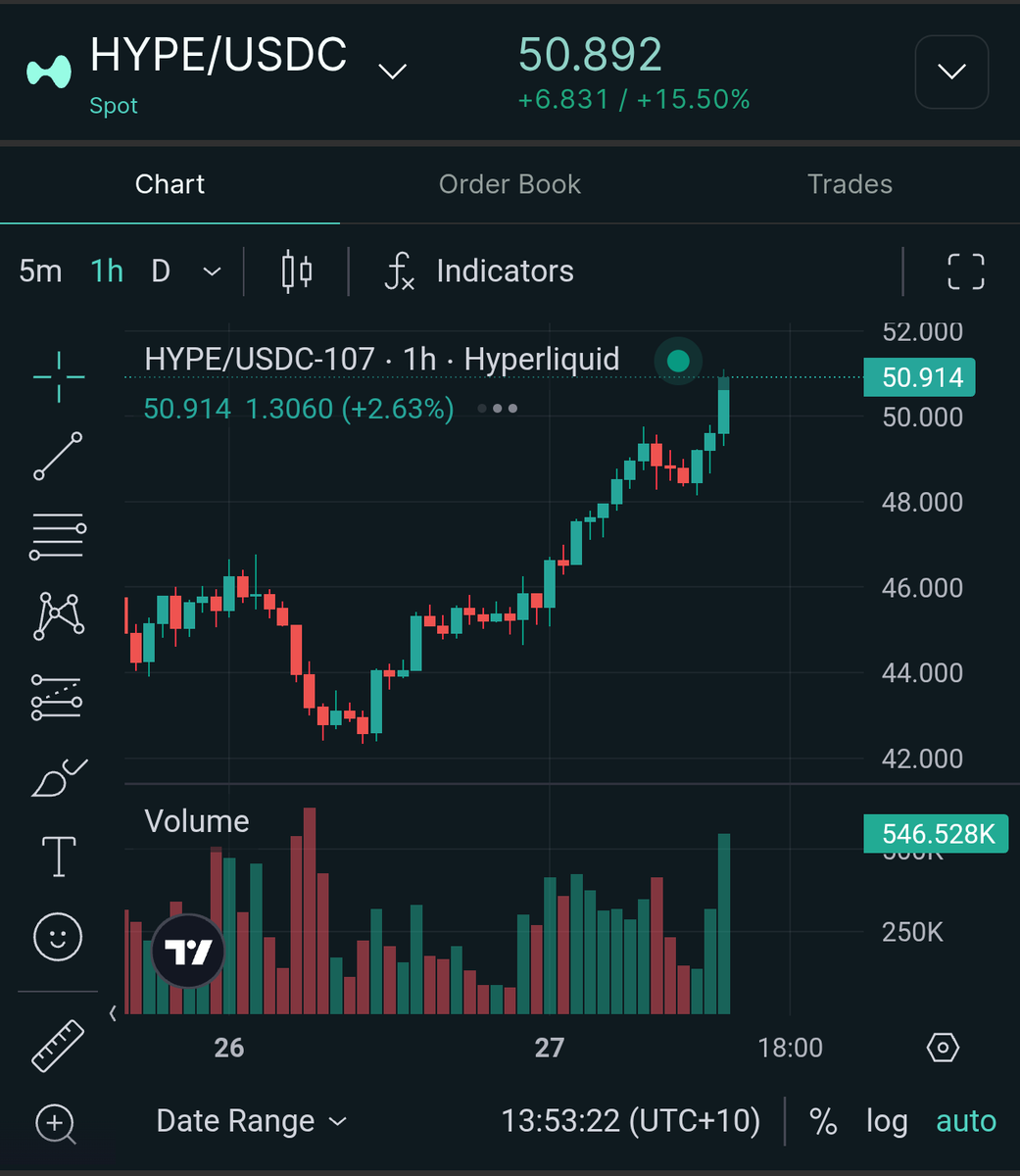Open the HYPE/USDC pair selector dropdown
This screenshot has height=1176, width=1020.
[393, 72]
